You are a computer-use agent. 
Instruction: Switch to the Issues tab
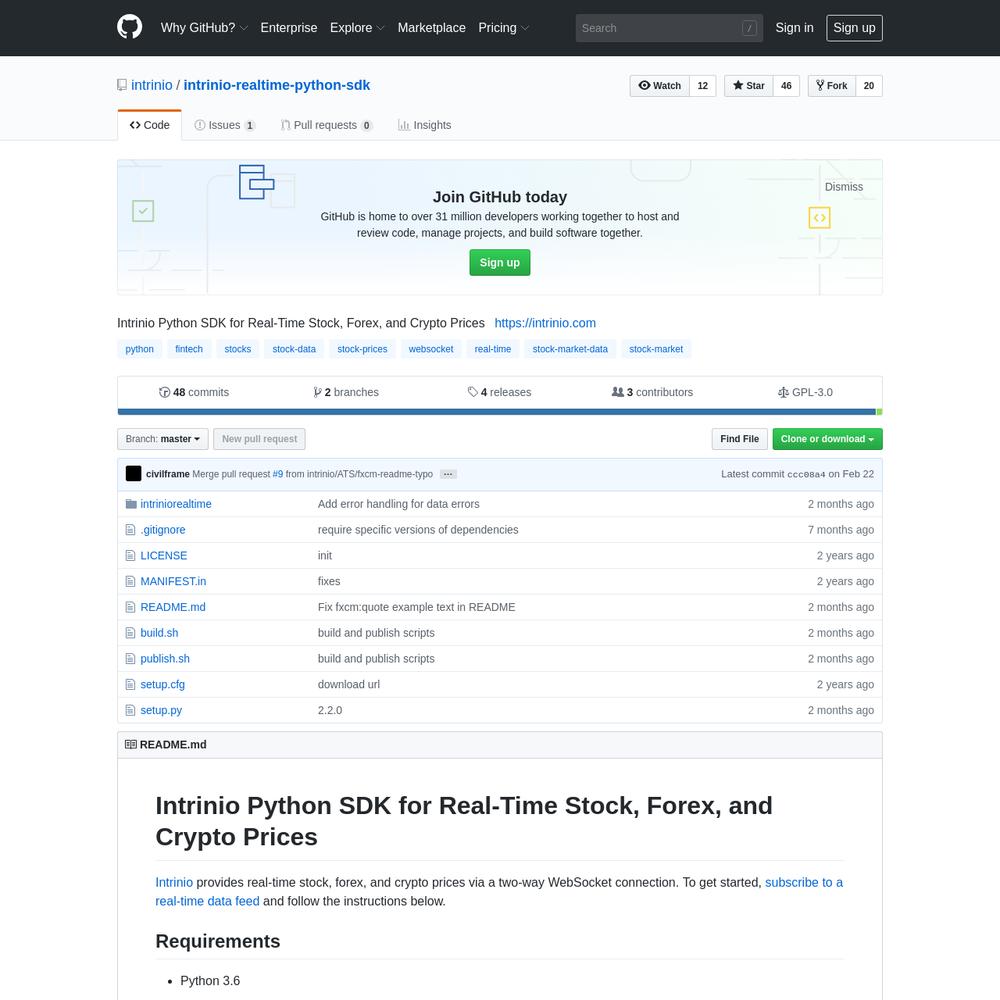225,125
